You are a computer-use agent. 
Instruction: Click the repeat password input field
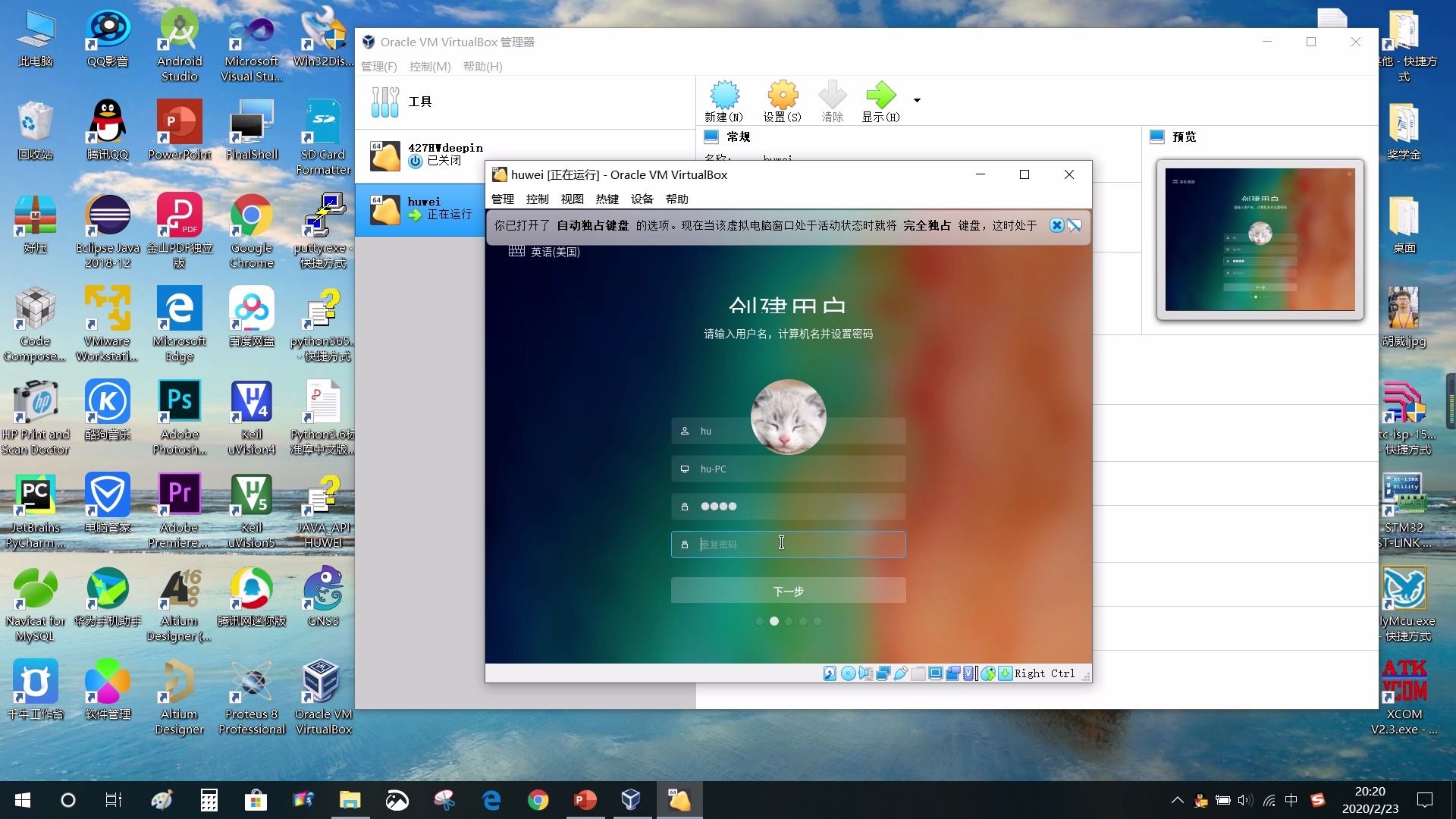[788, 544]
